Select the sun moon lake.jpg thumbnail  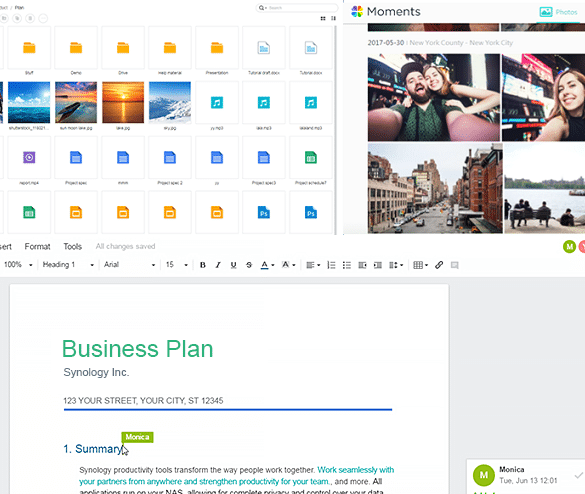(x=76, y=102)
